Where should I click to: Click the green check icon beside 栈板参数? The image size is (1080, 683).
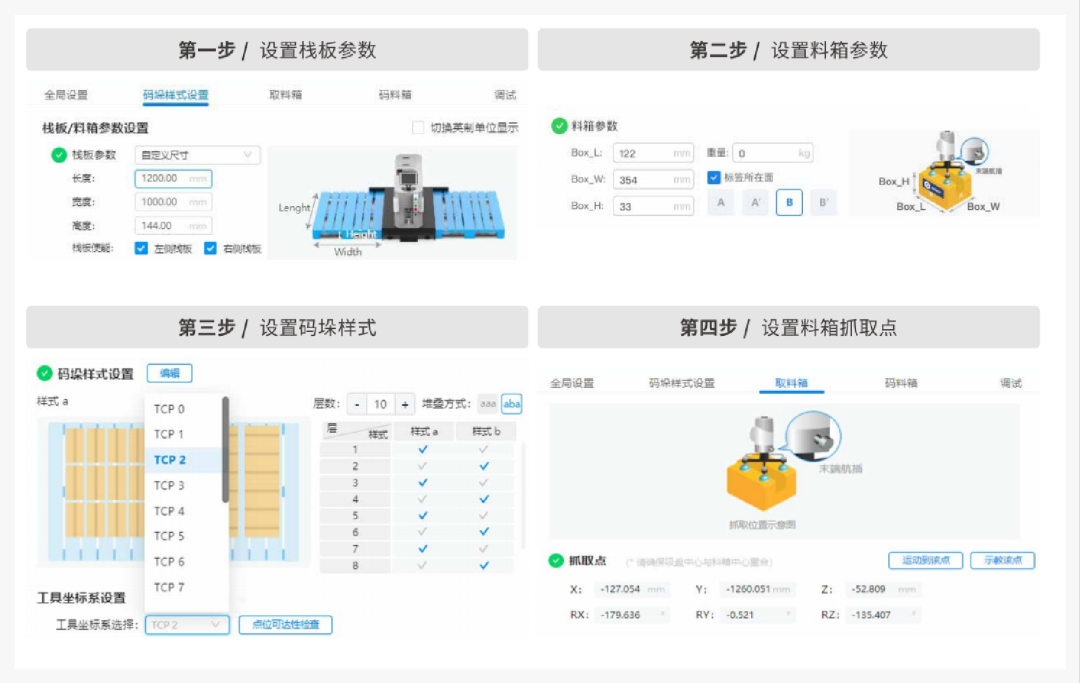pyautogui.click(x=59, y=155)
